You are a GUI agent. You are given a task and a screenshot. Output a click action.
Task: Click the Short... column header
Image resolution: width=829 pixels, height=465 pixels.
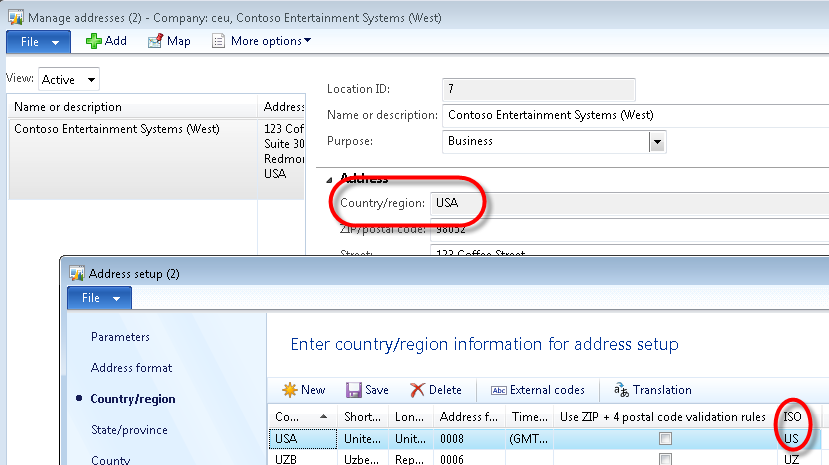362,416
